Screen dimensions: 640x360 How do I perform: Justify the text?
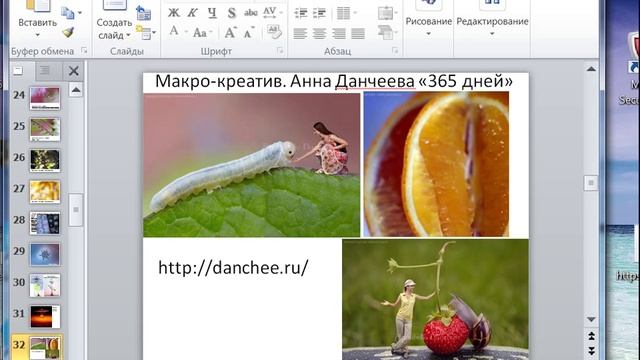click(358, 33)
